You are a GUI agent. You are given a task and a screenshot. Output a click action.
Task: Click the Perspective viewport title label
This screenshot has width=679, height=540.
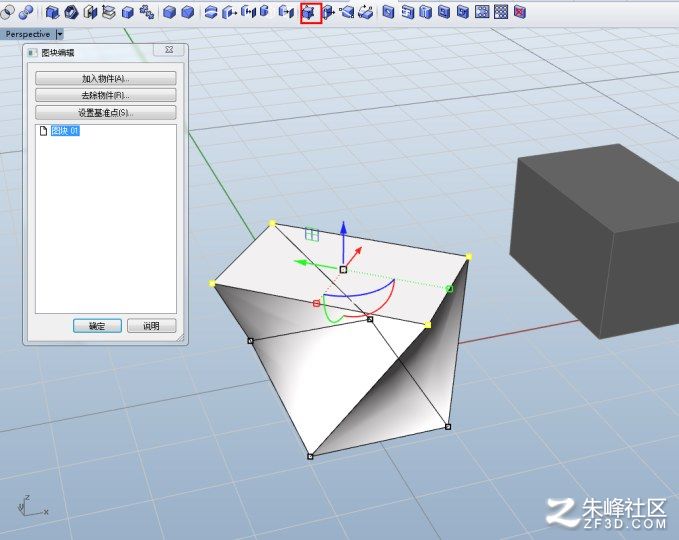coord(28,34)
